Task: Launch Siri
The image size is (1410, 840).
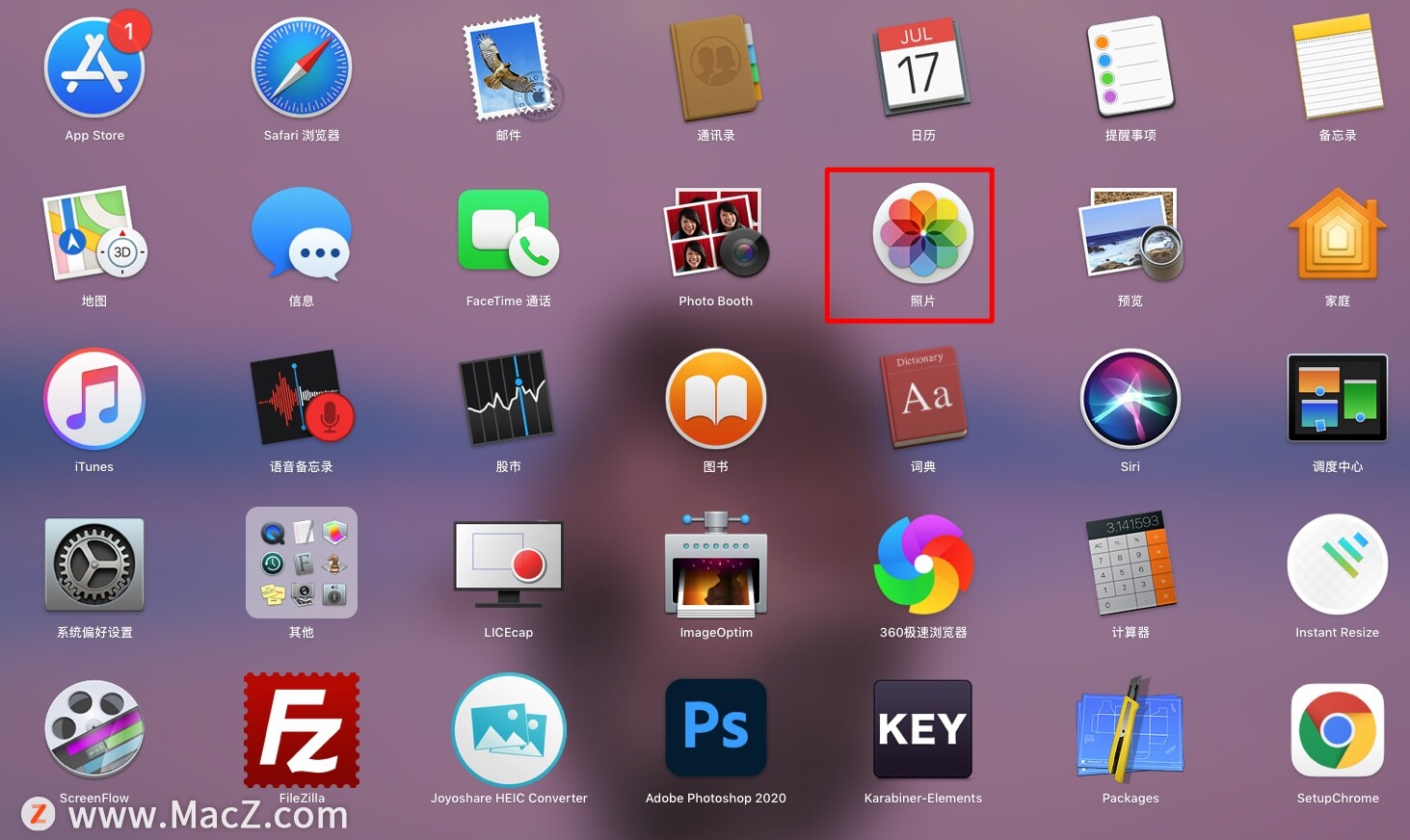Action: click(1131, 400)
